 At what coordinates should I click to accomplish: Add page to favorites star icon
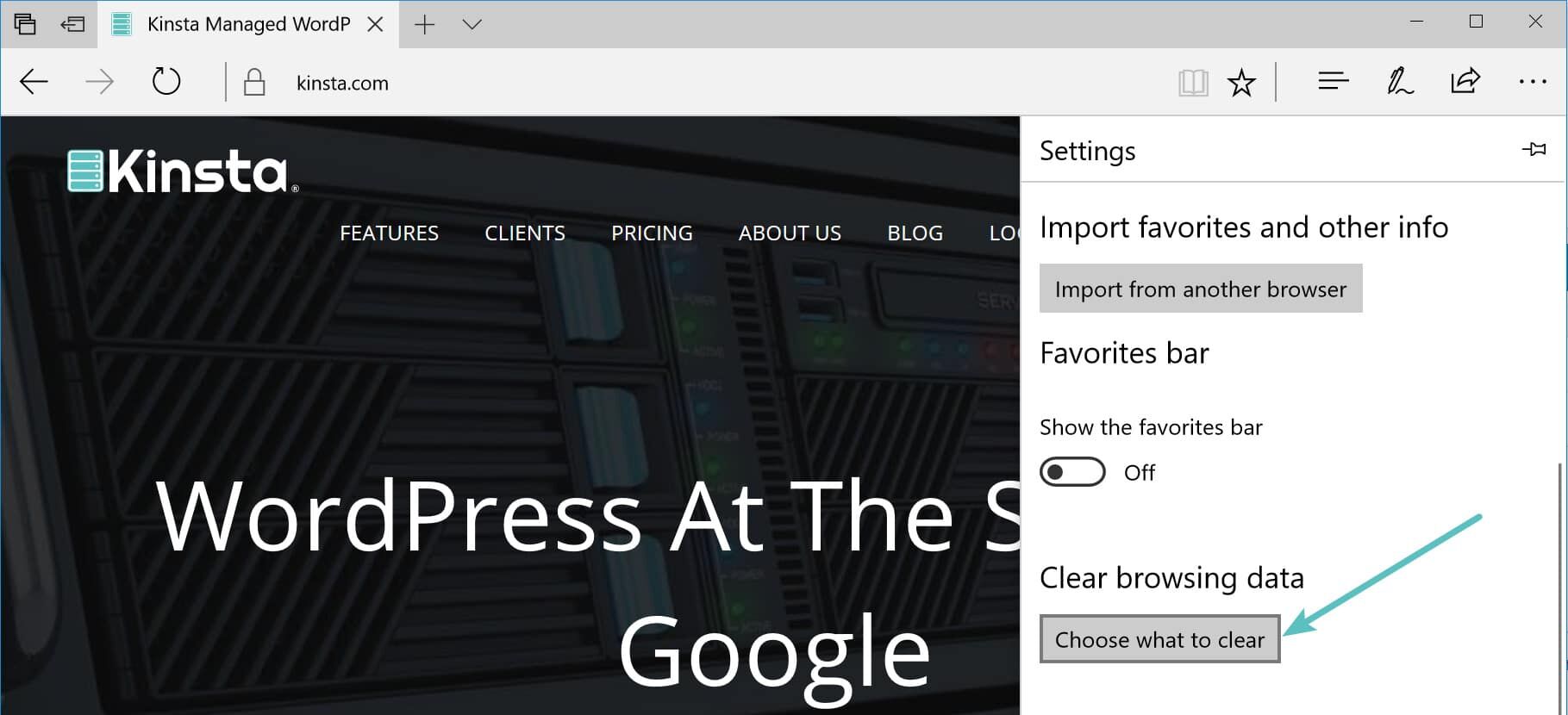pos(1241,84)
